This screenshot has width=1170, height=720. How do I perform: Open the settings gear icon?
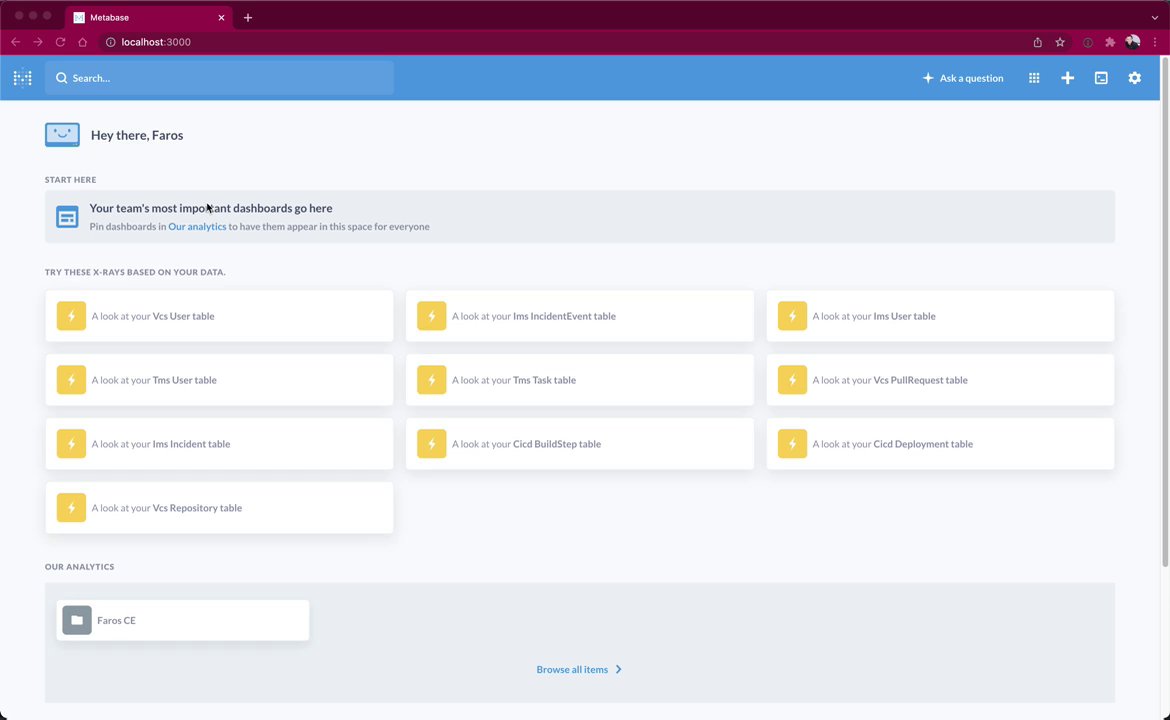coord(1135,78)
